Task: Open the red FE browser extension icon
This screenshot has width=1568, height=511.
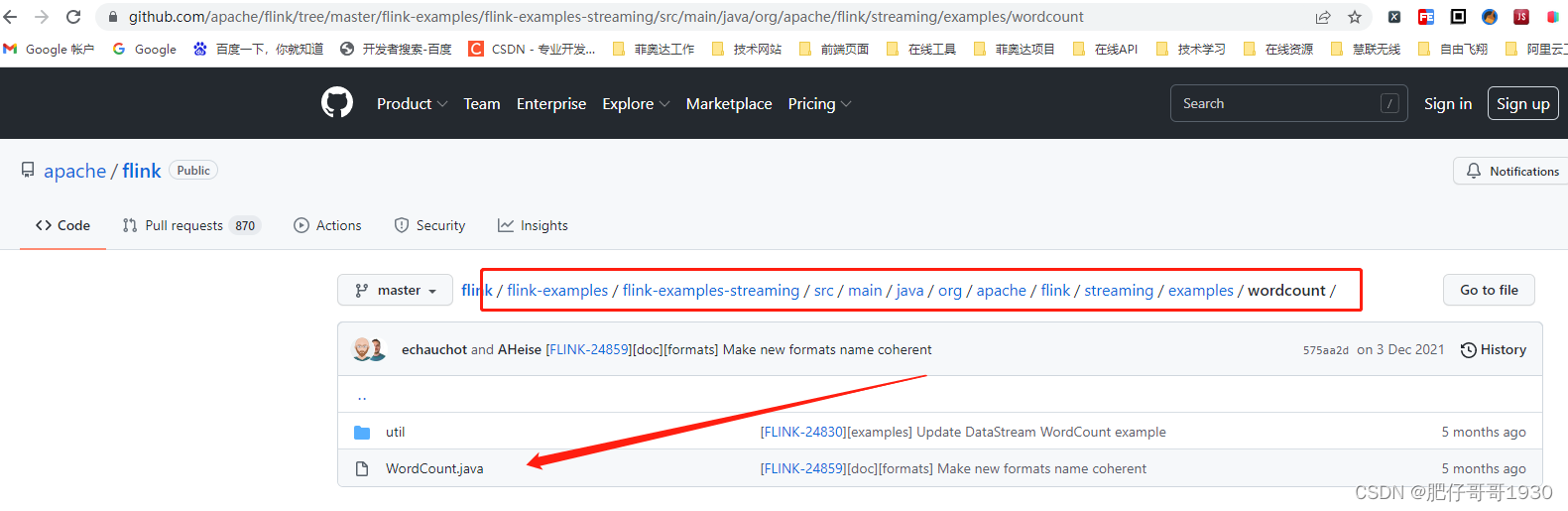Action: tap(1426, 17)
